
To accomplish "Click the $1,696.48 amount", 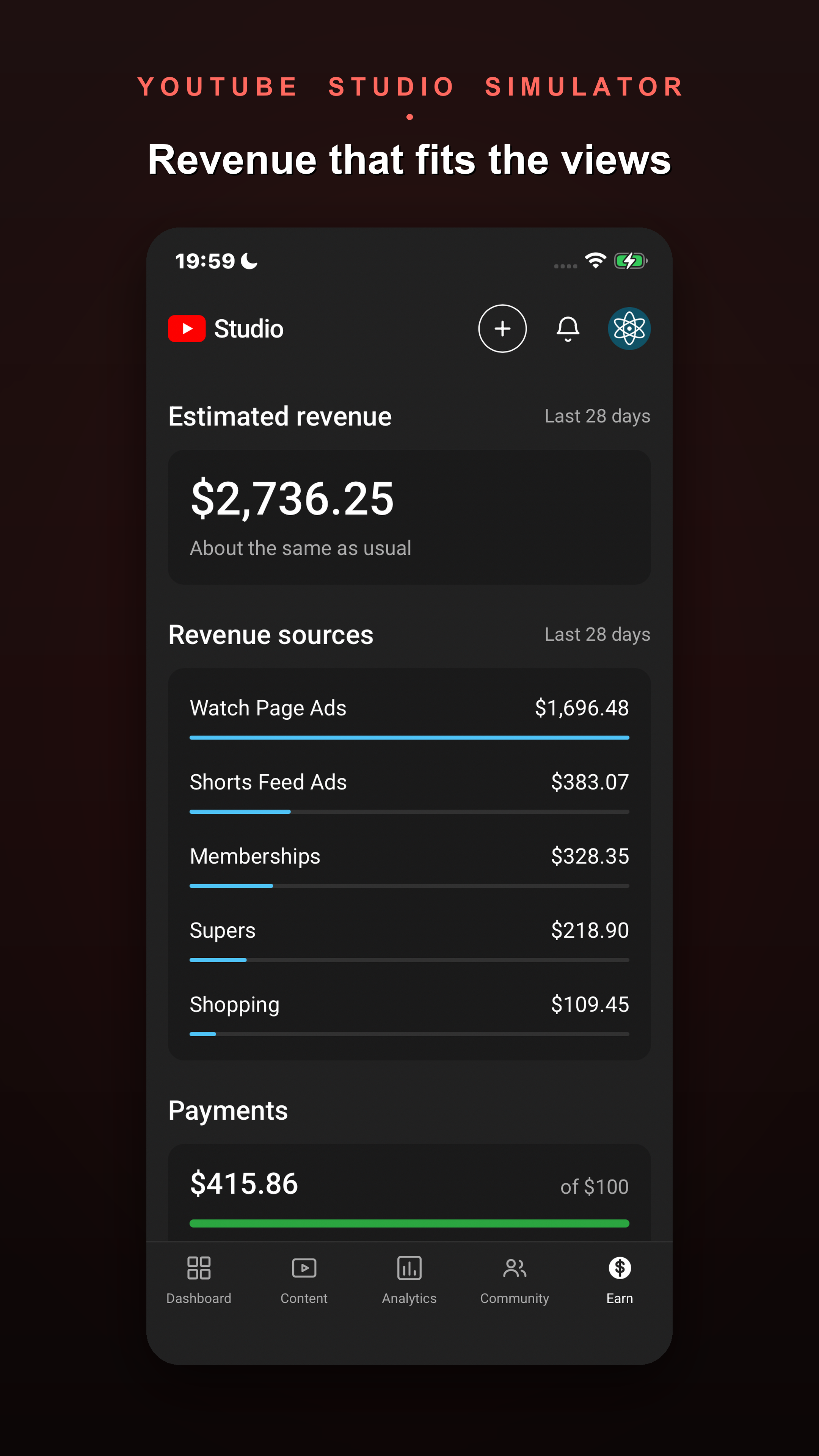I will [582, 708].
